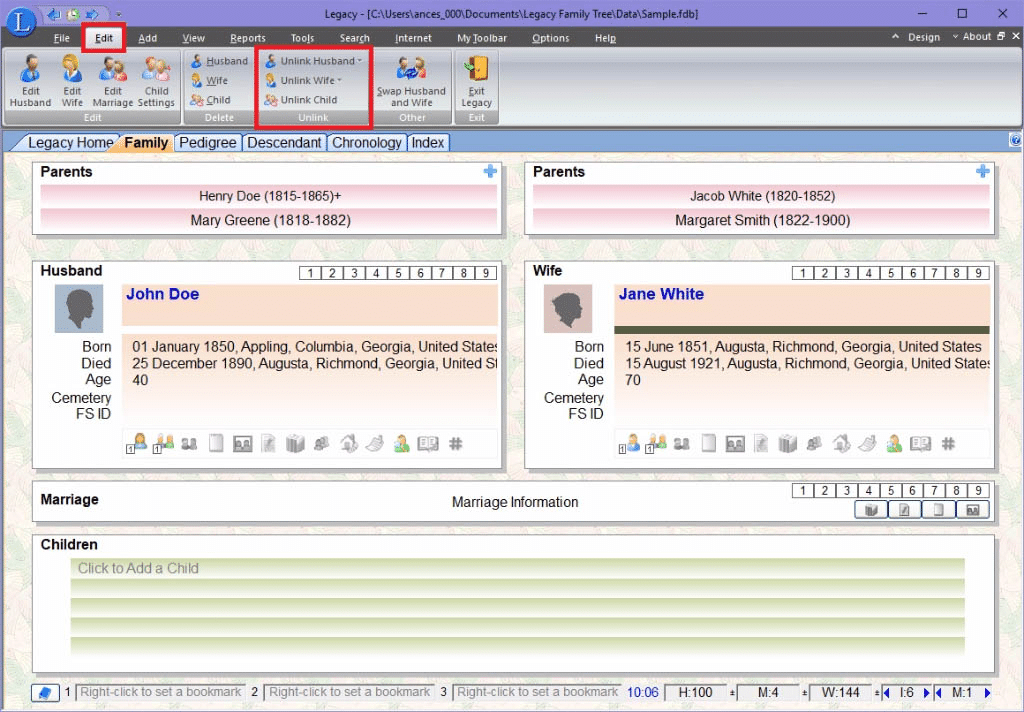Toggle tag 8 for Wife Jane White
The height and width of the screenshot is (712, 1024).
click(957, 273)
